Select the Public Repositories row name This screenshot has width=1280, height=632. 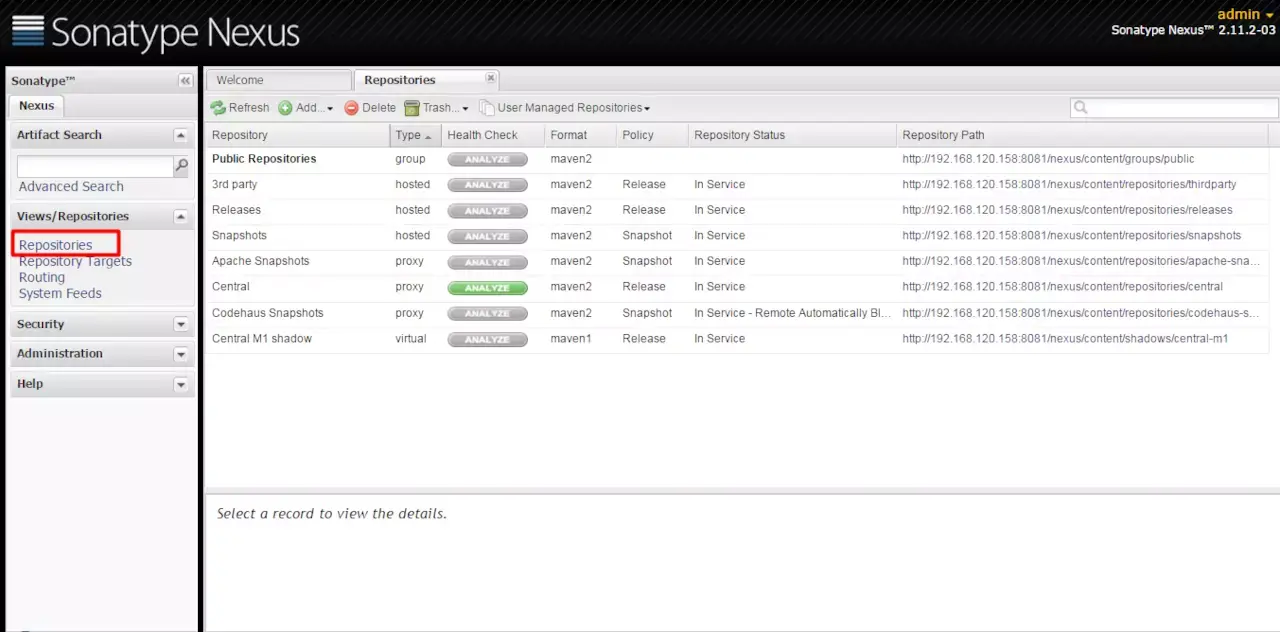(264, 159)
